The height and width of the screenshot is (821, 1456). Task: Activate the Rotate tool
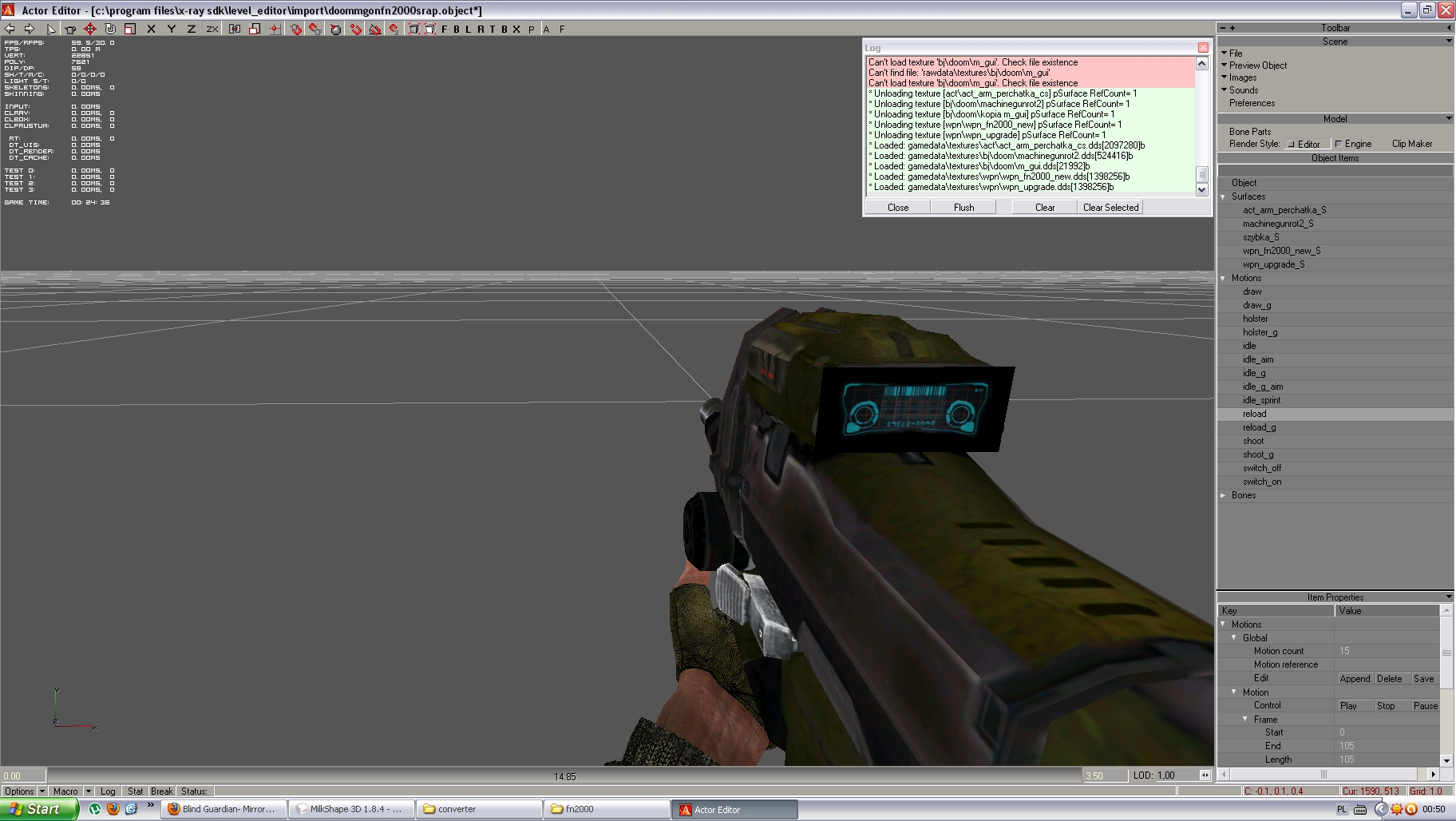tap(110, 29)
